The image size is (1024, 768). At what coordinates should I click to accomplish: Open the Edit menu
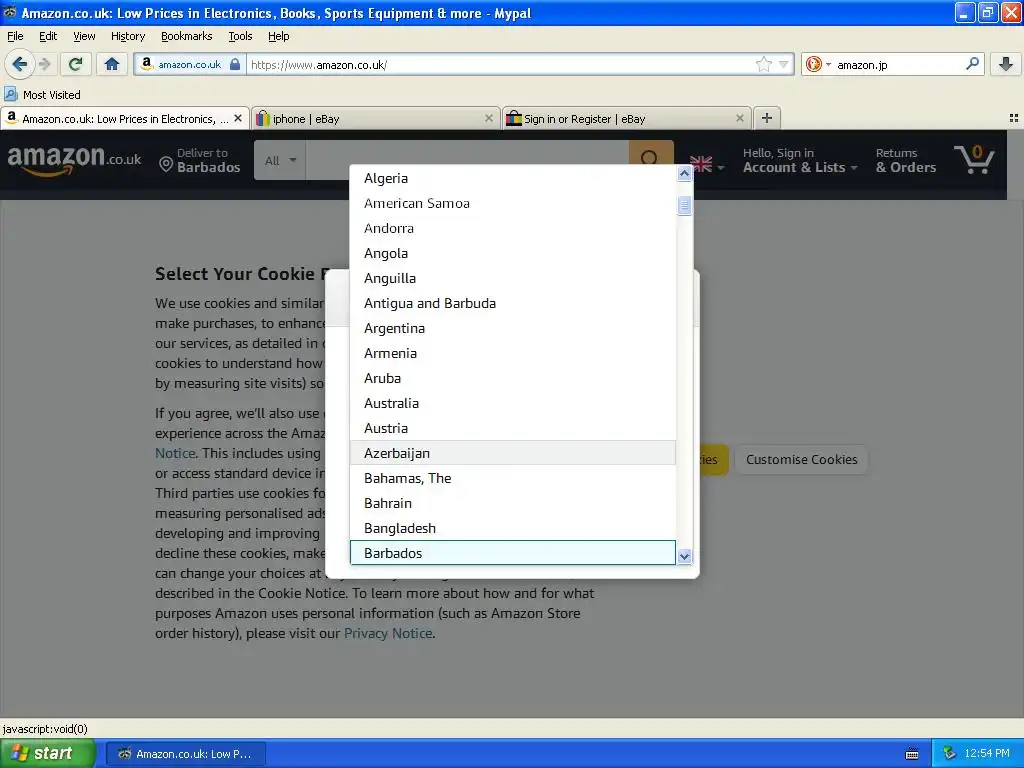point(48,36)
